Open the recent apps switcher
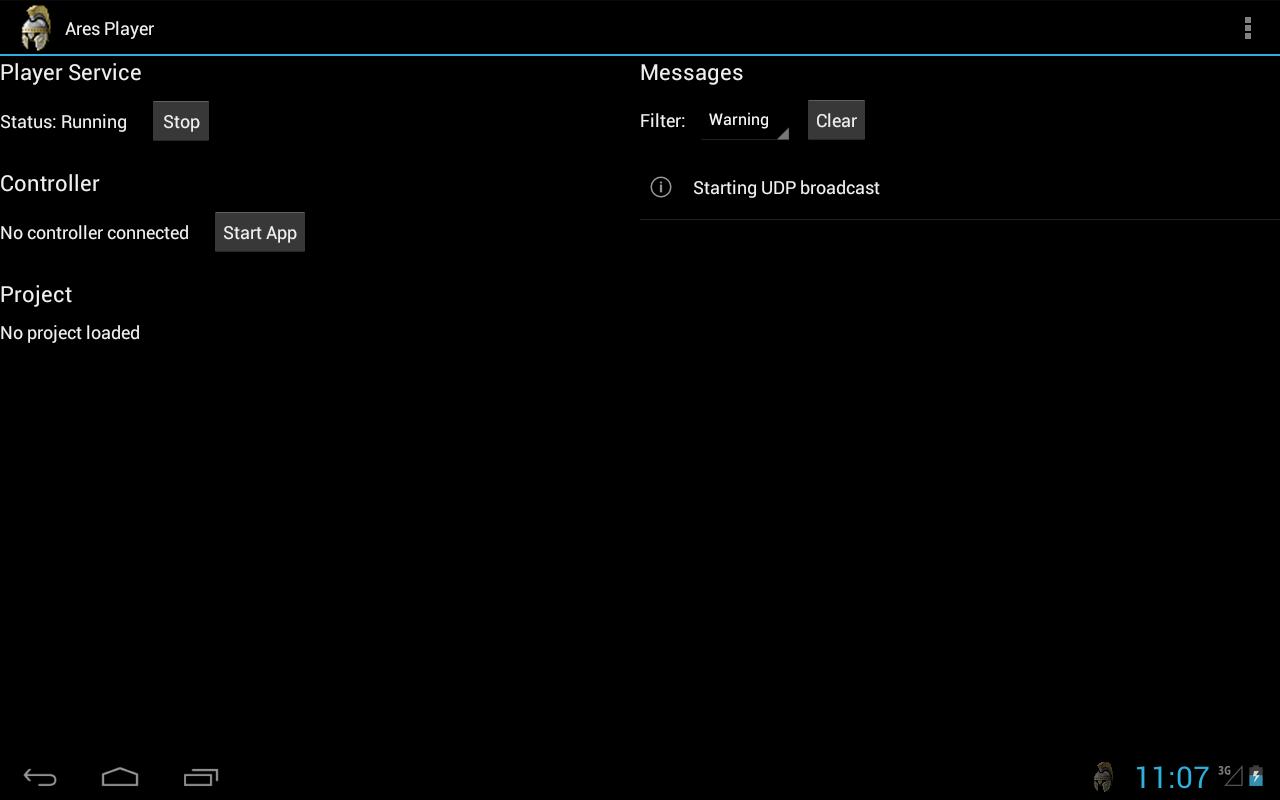This screenshot has width=1280, height=800. (201, 777)
